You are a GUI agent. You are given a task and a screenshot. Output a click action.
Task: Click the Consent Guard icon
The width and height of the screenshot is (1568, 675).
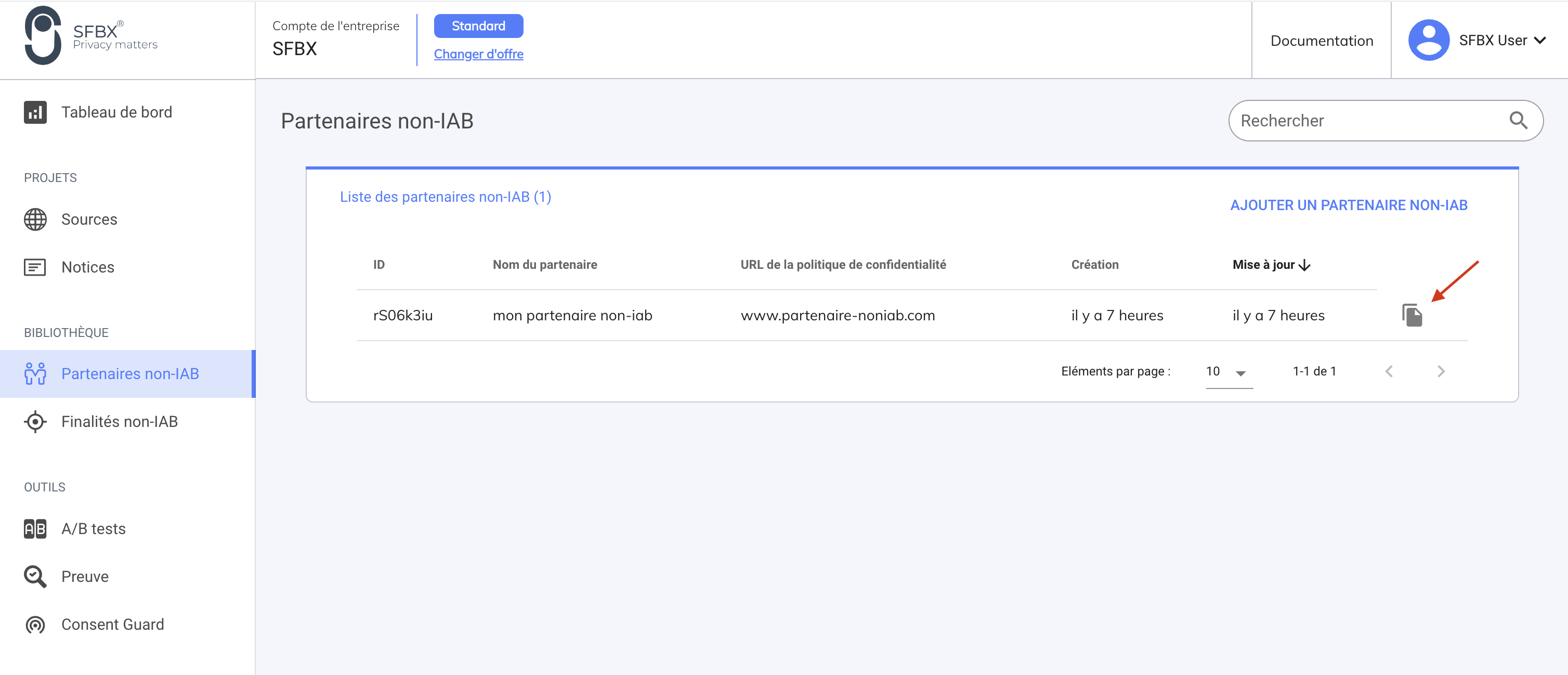click(35, 624)
